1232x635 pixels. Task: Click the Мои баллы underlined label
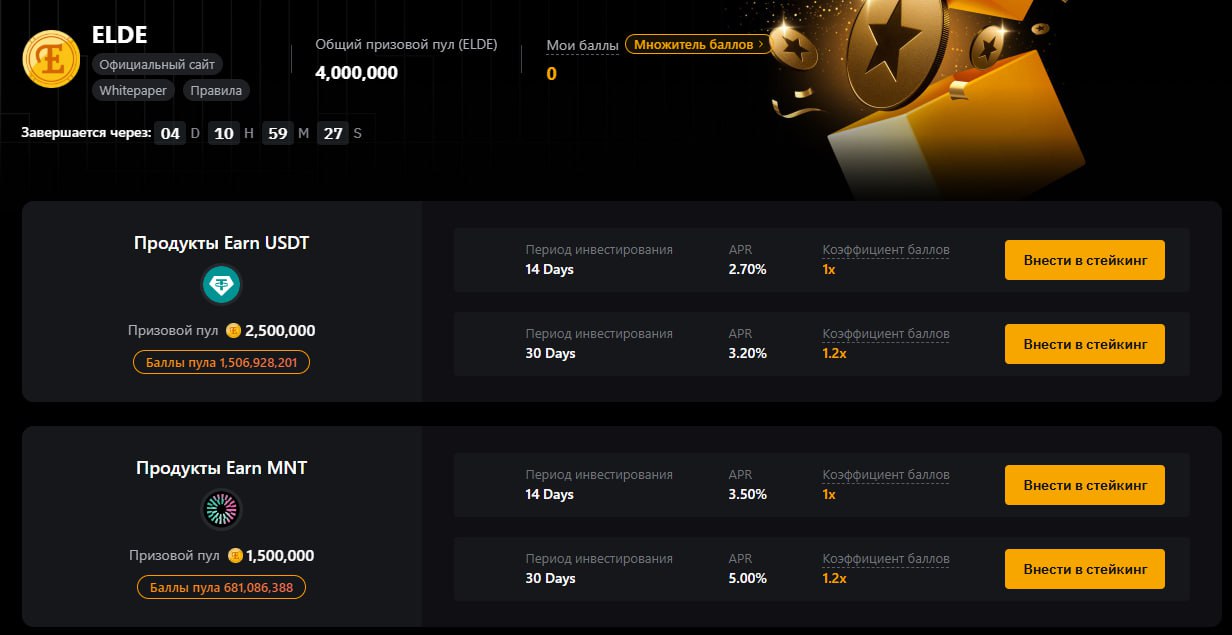point(582,46)
